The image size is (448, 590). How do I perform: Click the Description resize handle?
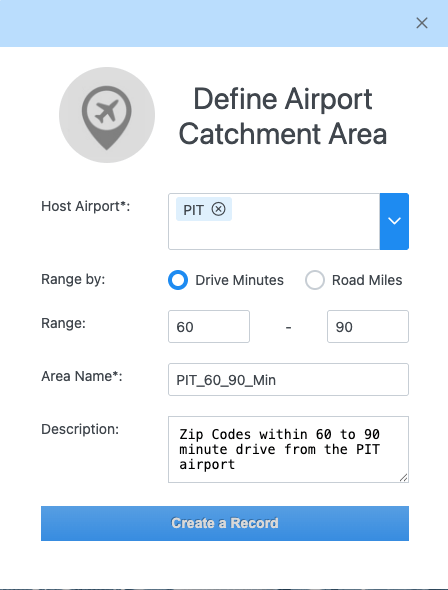click(404, 478)
